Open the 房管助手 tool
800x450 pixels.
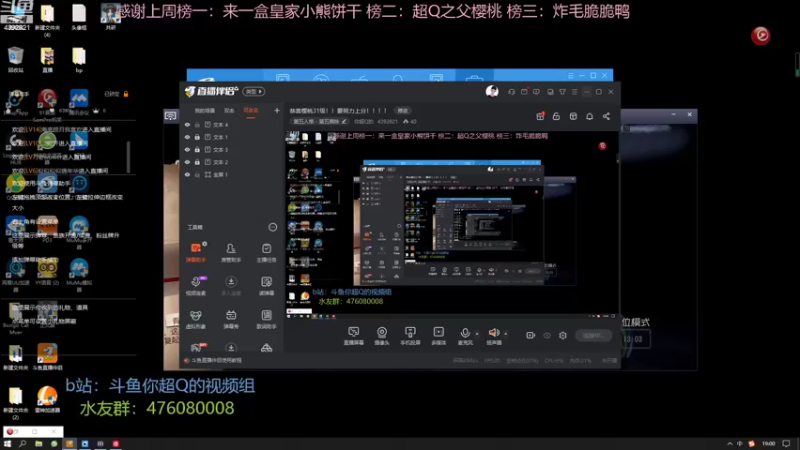coord(231,252)
